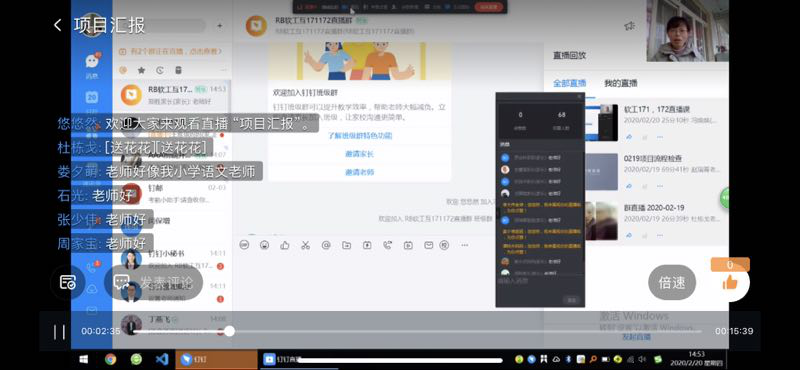Select the scissors screenshot tool
Viewport: 800px width, 370px height.
point(305,245)
